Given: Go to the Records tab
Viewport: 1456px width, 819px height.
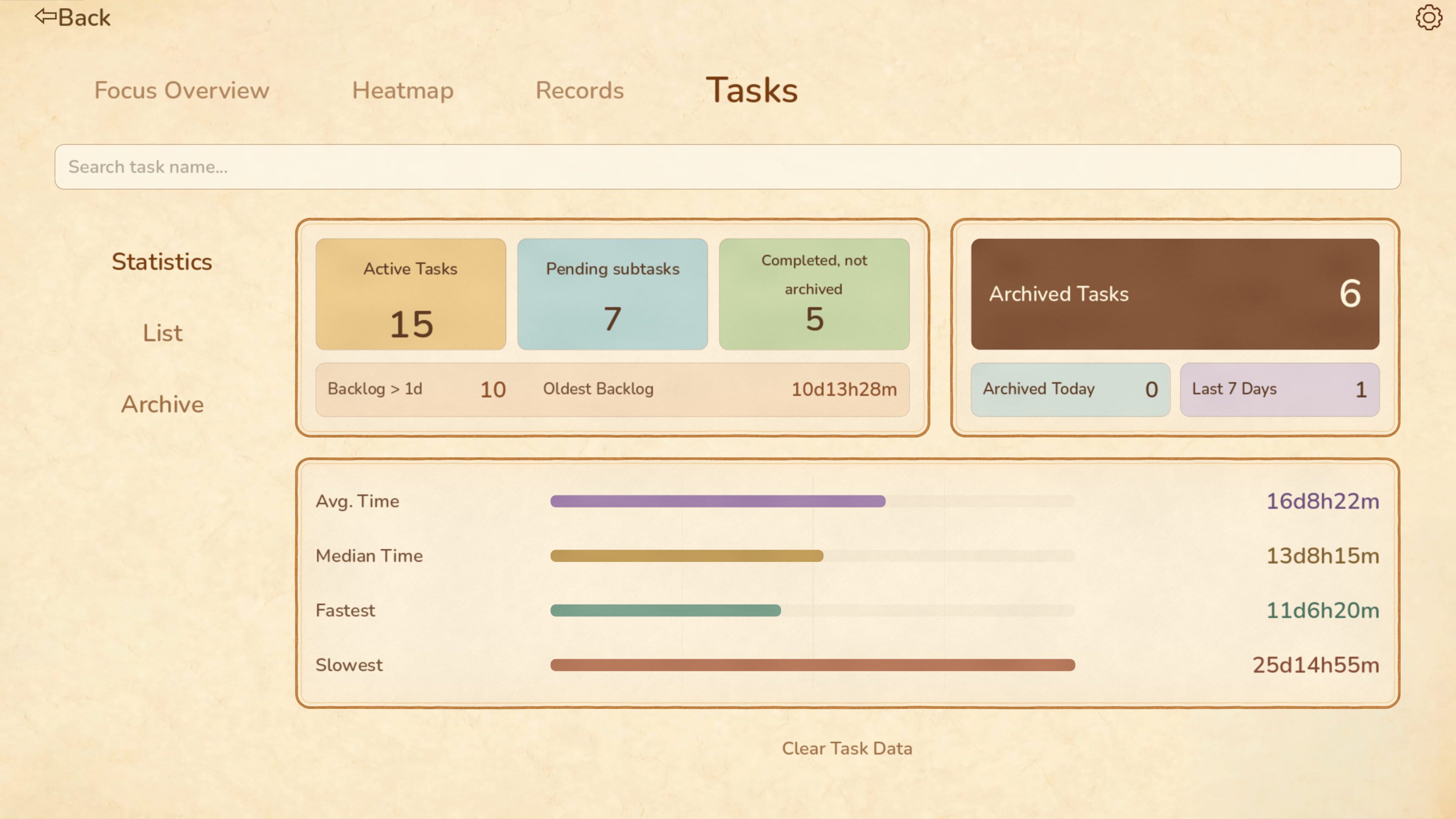Looking at the screenshot, I should 579,91.
